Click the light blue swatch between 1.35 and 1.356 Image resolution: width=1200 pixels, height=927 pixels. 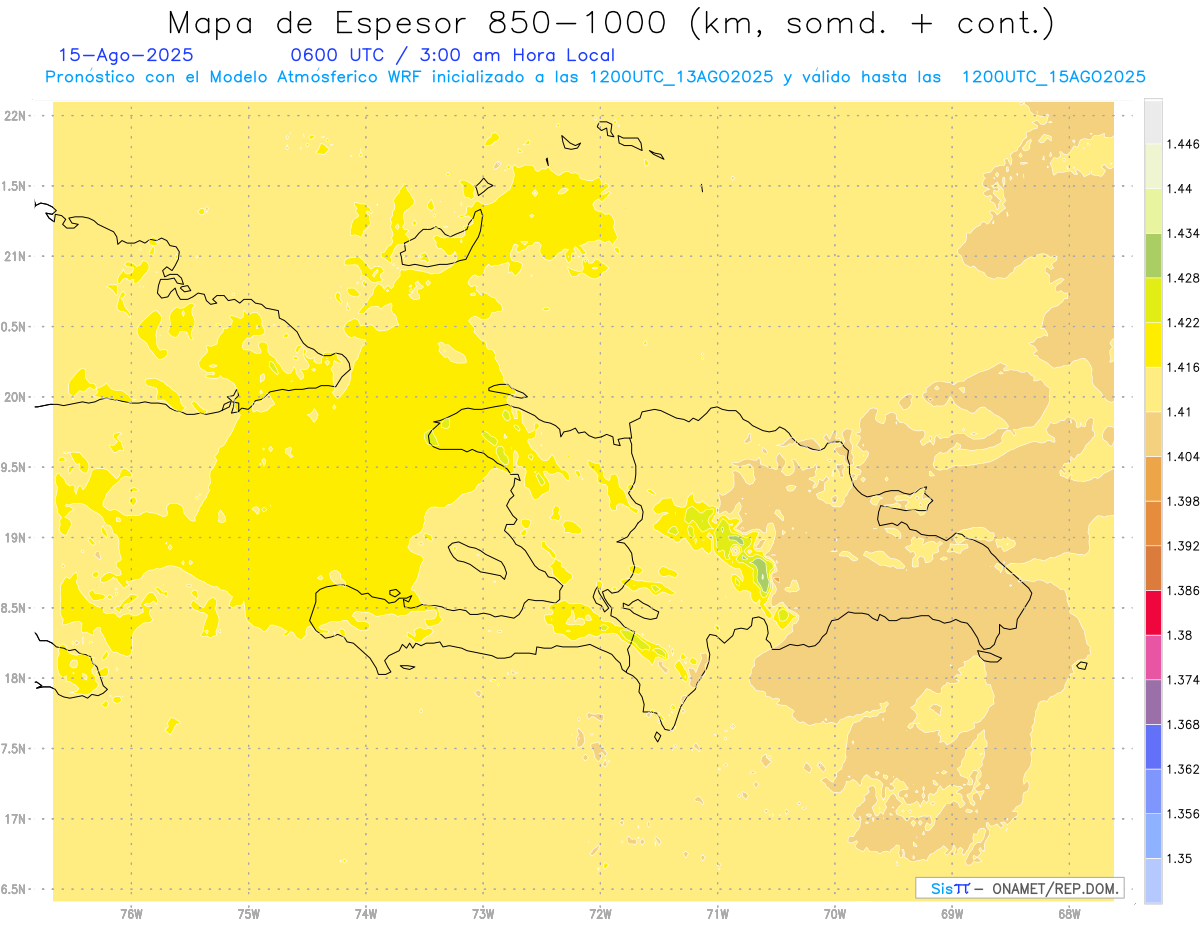click(x=1154, y=836)
